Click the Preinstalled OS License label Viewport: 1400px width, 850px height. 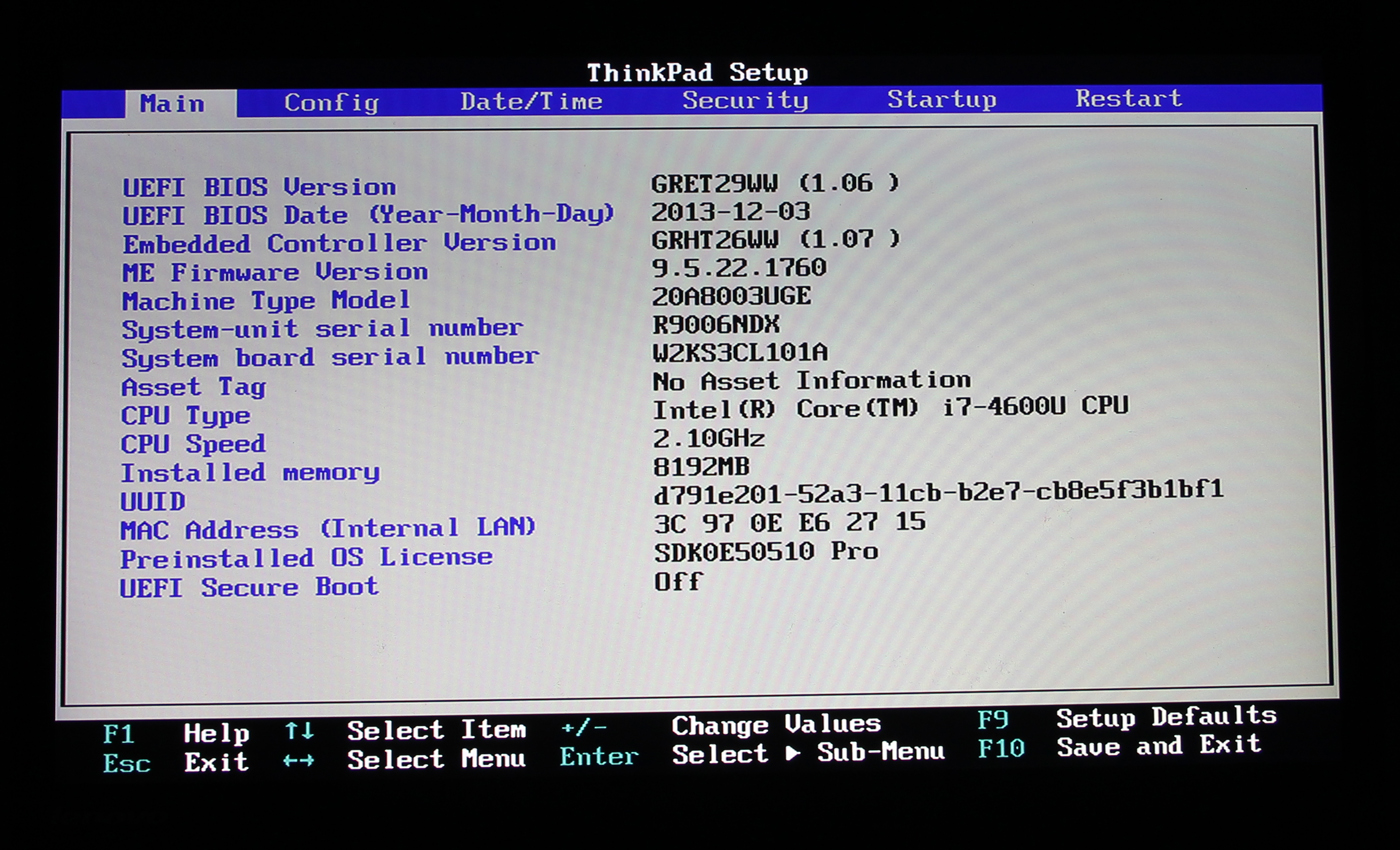(x=306, y=557)
